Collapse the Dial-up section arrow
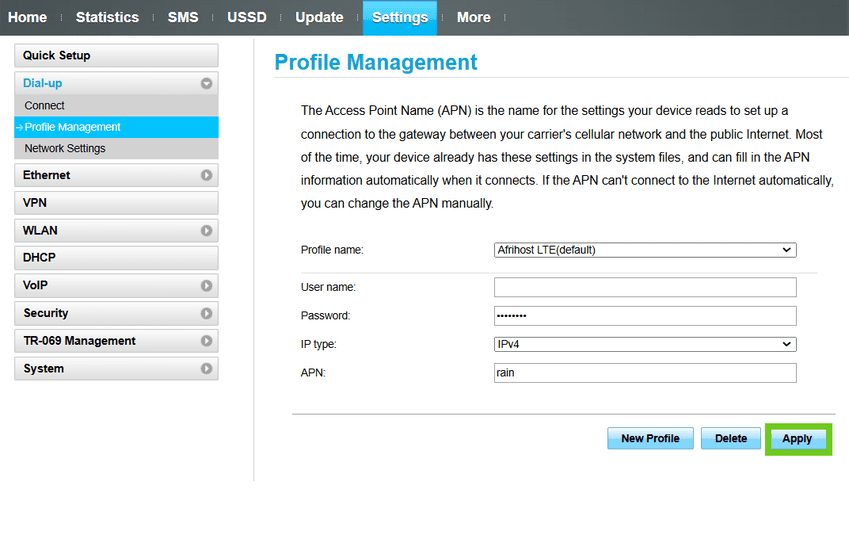The height and width of the screenshot is (554, 849). pyautogui.click(x=206, y=84)
